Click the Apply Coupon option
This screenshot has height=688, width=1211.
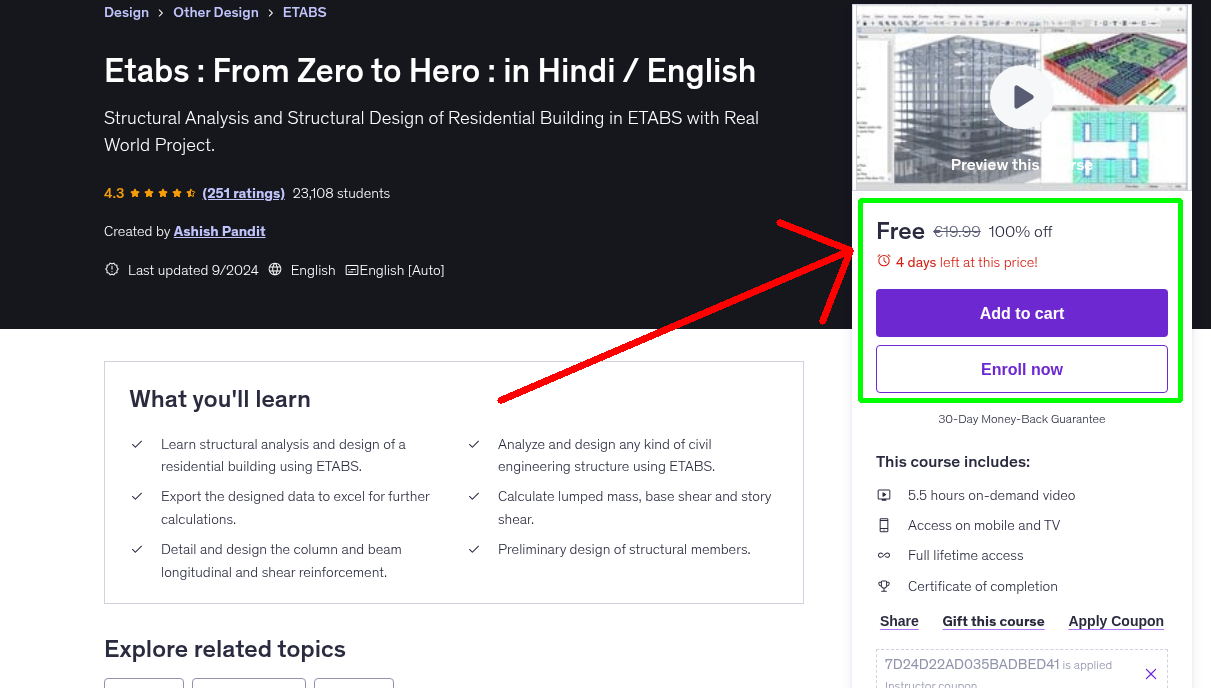[x=1115, y=621]
